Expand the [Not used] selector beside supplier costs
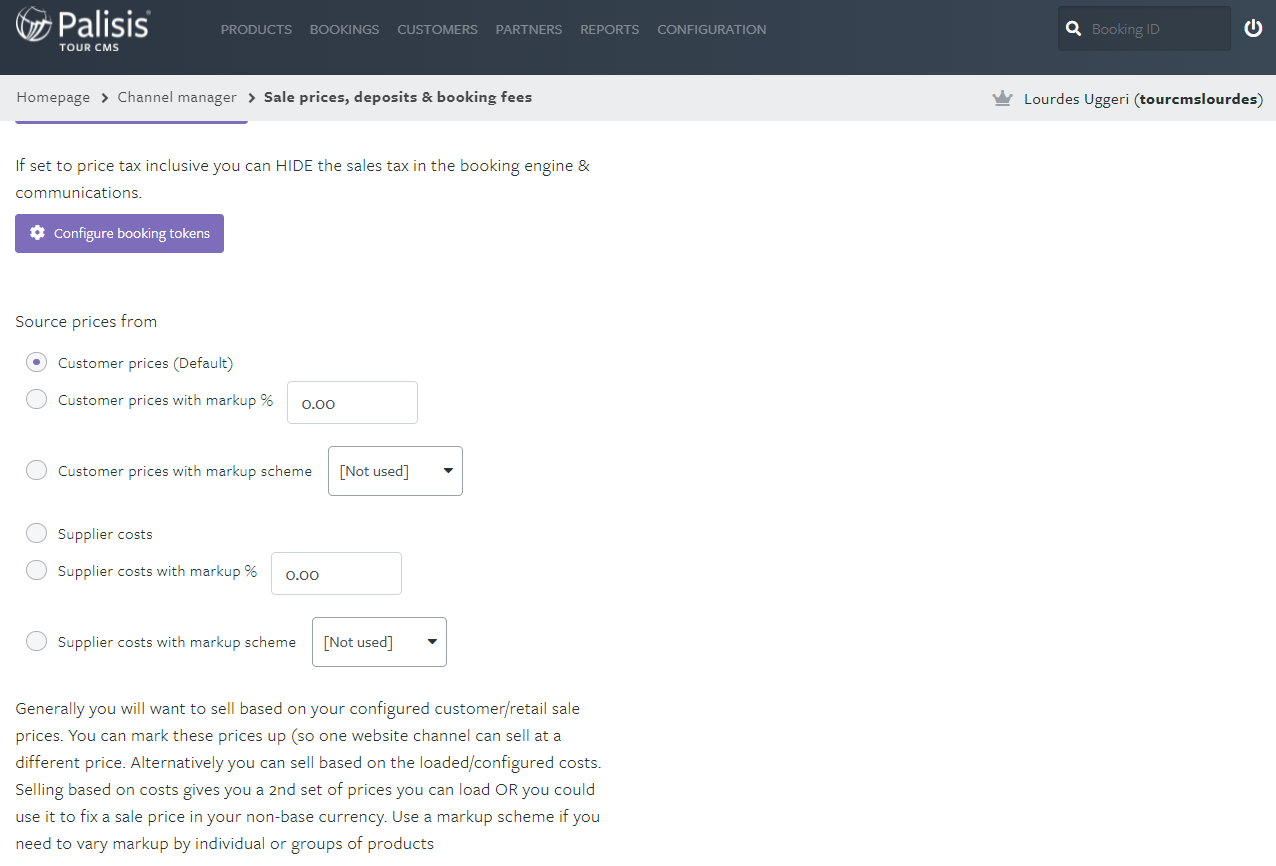The image size is (1276, 866). tap(379, 641)
